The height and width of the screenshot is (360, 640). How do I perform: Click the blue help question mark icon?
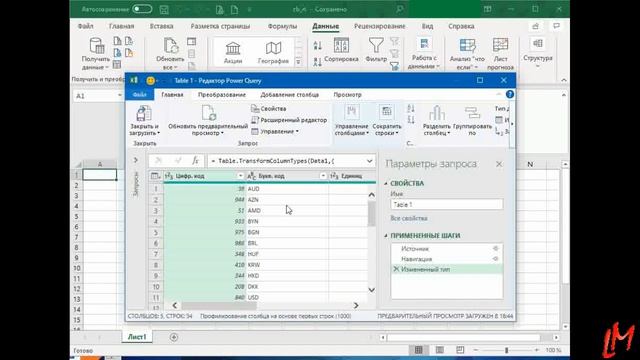pyautogui.click(x=509, y=94)
